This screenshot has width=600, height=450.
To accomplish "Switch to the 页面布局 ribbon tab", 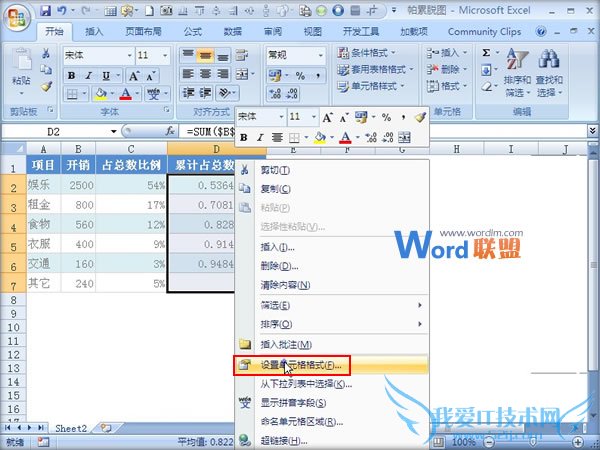I will coord(143,31).
